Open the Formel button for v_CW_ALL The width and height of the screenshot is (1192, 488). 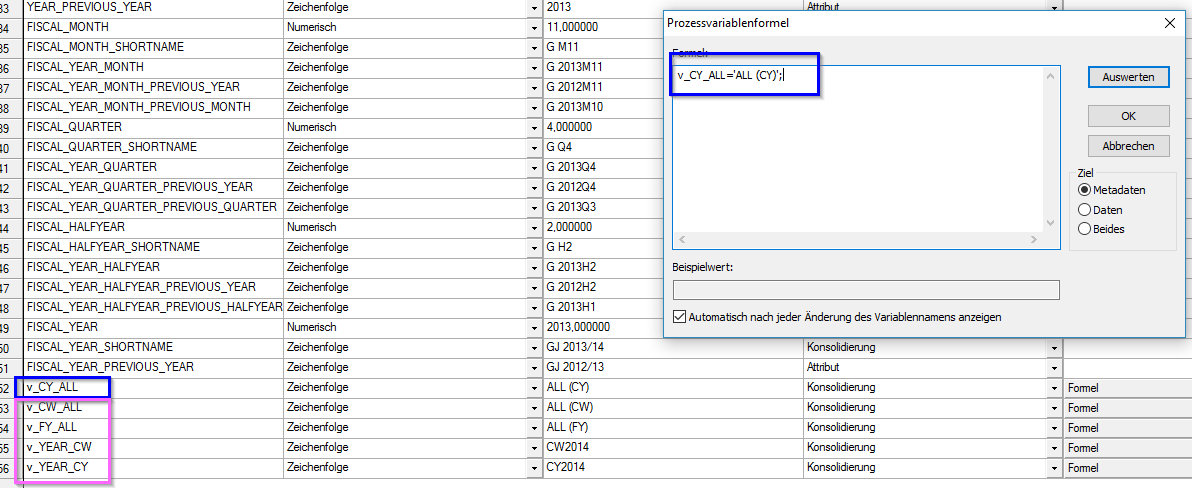point(1127,408)
